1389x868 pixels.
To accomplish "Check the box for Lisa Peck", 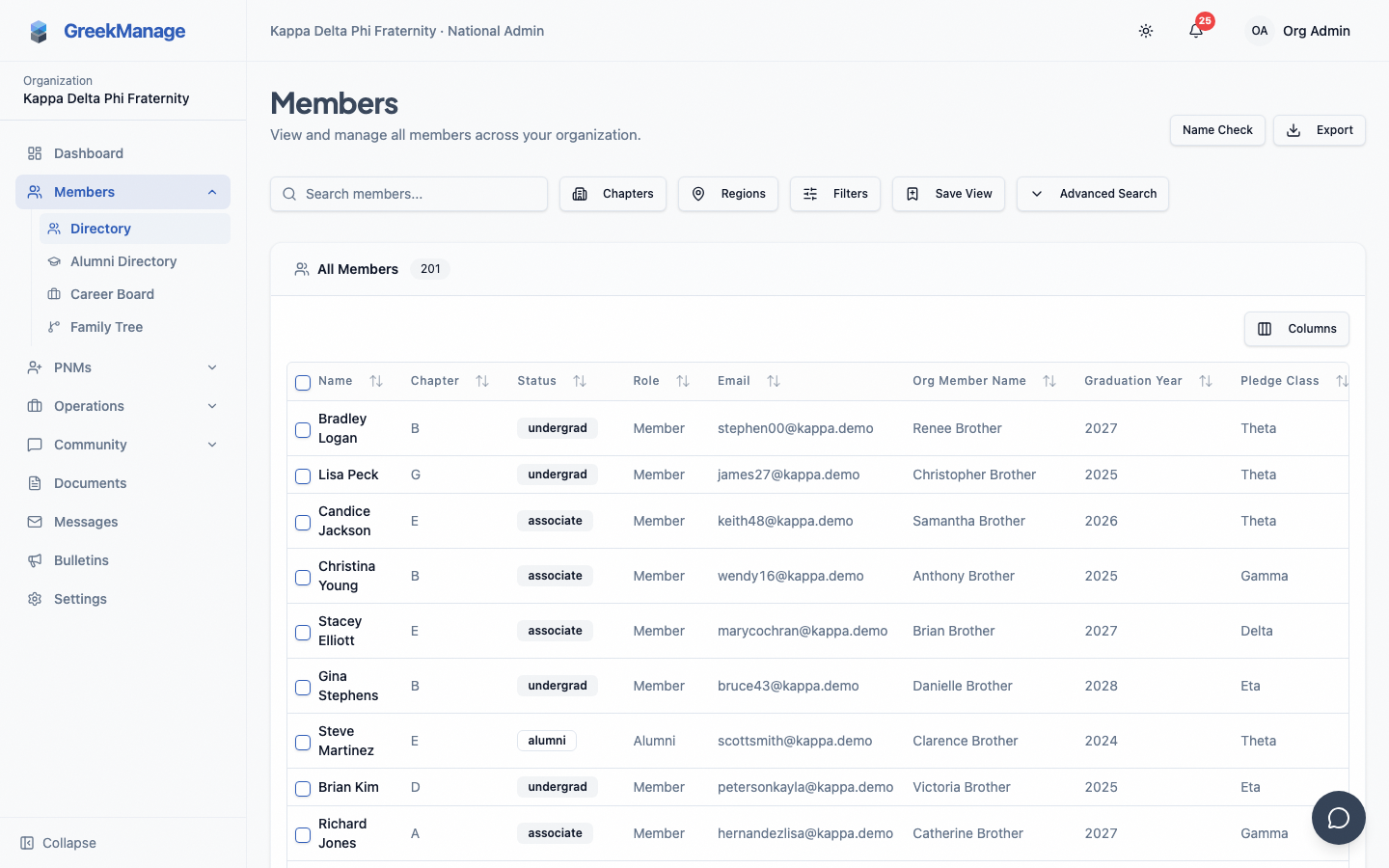I will 303,476.
